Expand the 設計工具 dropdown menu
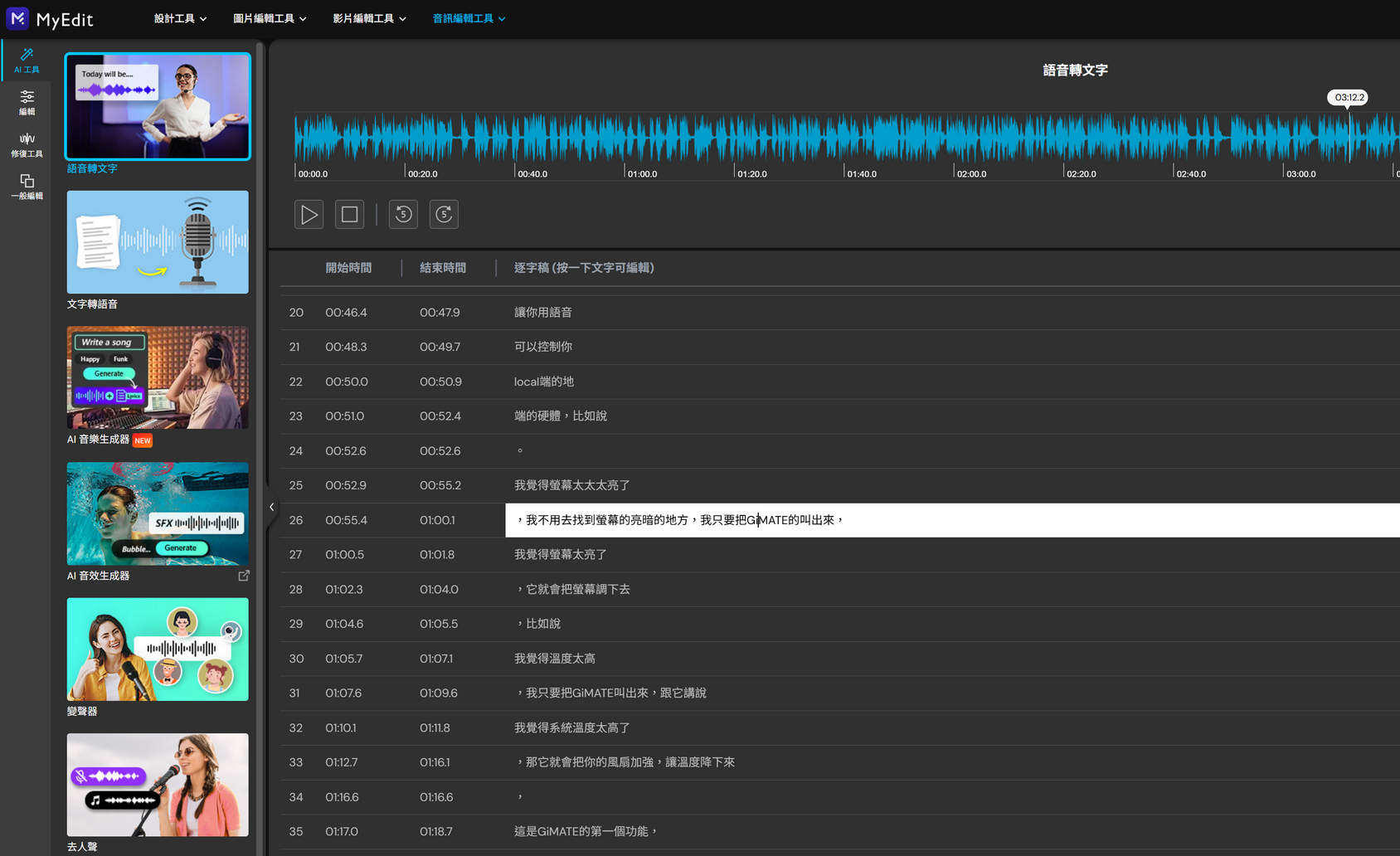This screenshot has height=856, width=1400. [180, 18]
